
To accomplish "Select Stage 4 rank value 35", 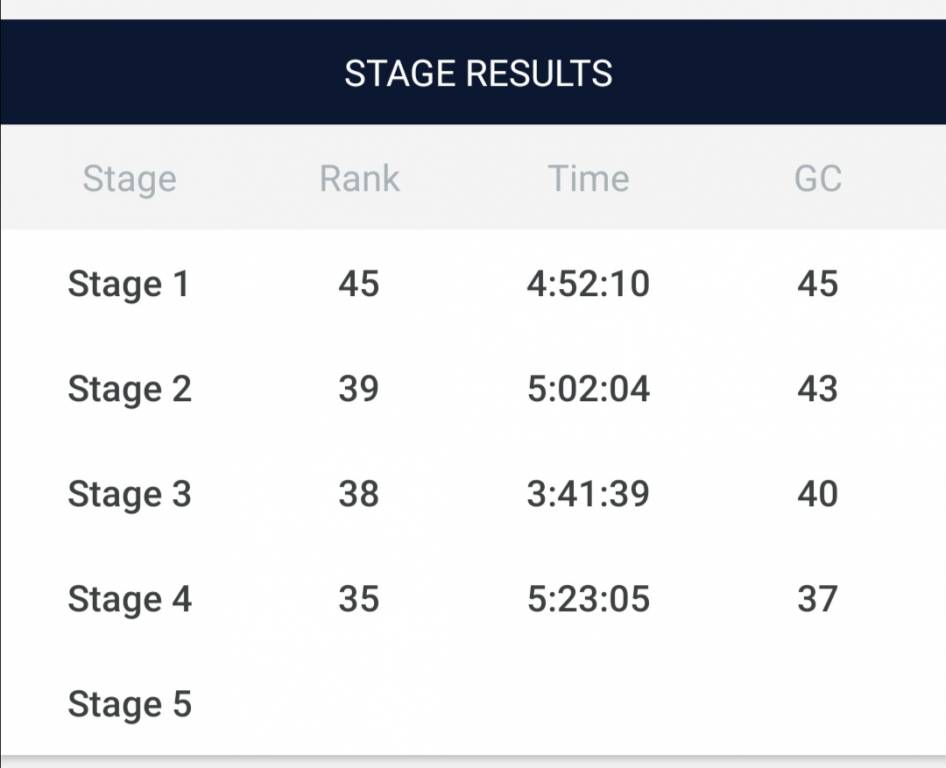I will 359,598.
